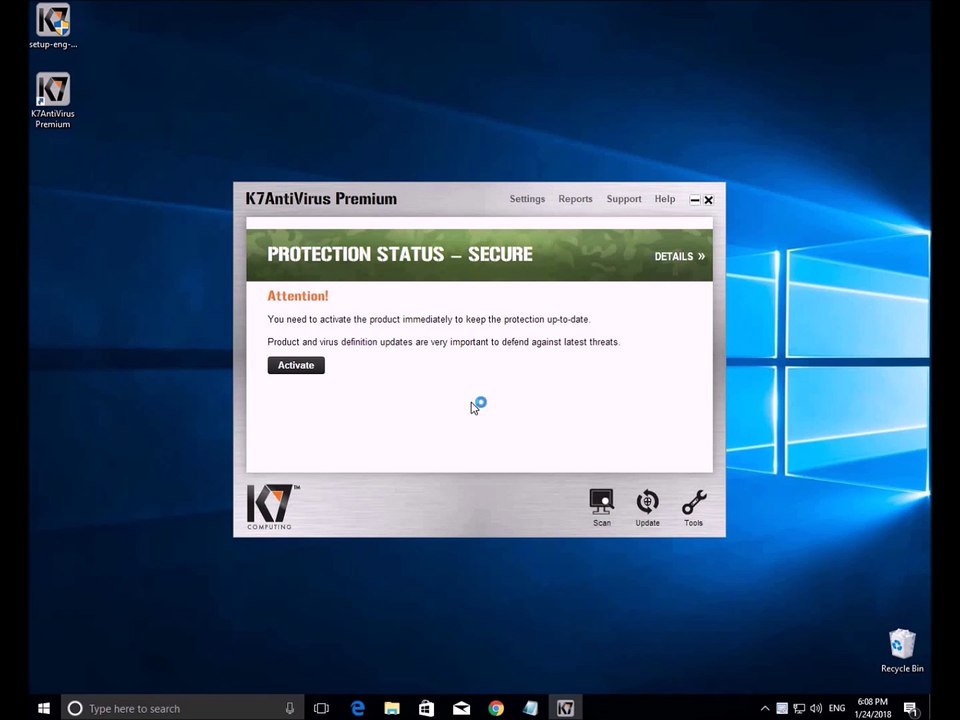Click the Cortana circle icon in the search box
The width and height of the screenshot is (960, 720).
[75, 708]
